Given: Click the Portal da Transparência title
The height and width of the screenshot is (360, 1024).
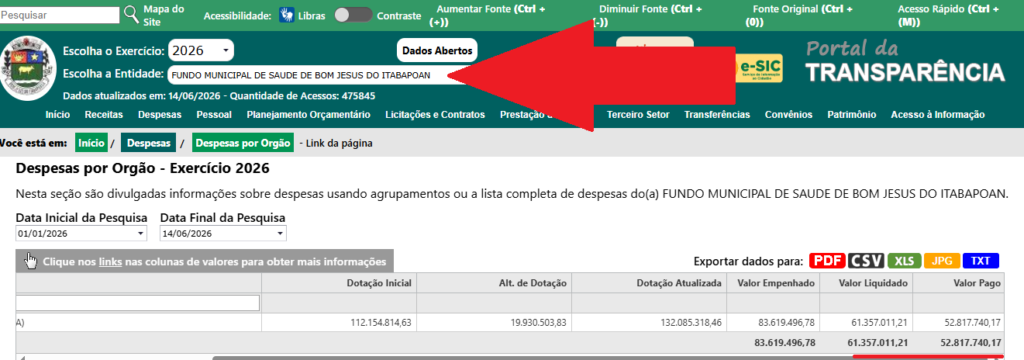Looking at the screenshot, I should tap(904, 61).
